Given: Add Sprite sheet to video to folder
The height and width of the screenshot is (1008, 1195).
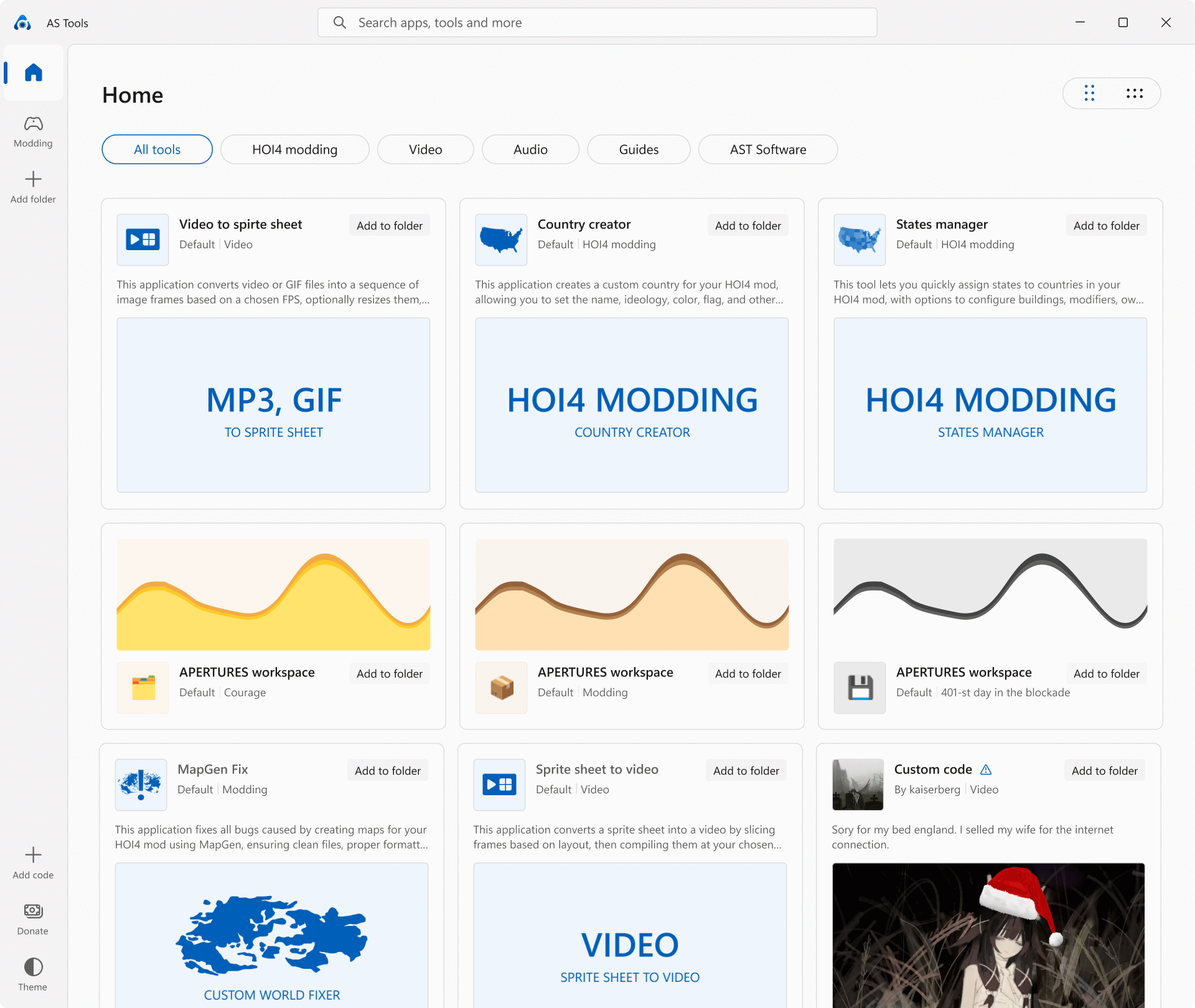Looking at the screenshot, I should click(746, 771).
